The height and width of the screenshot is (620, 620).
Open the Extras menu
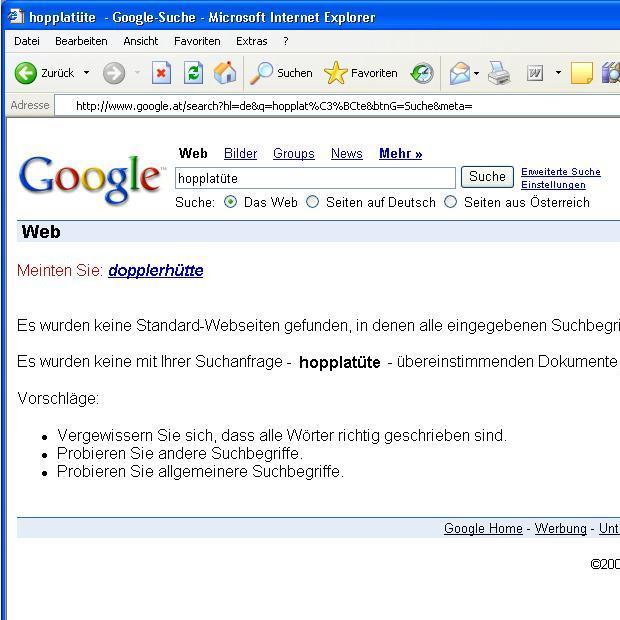(x=251, y=41)
